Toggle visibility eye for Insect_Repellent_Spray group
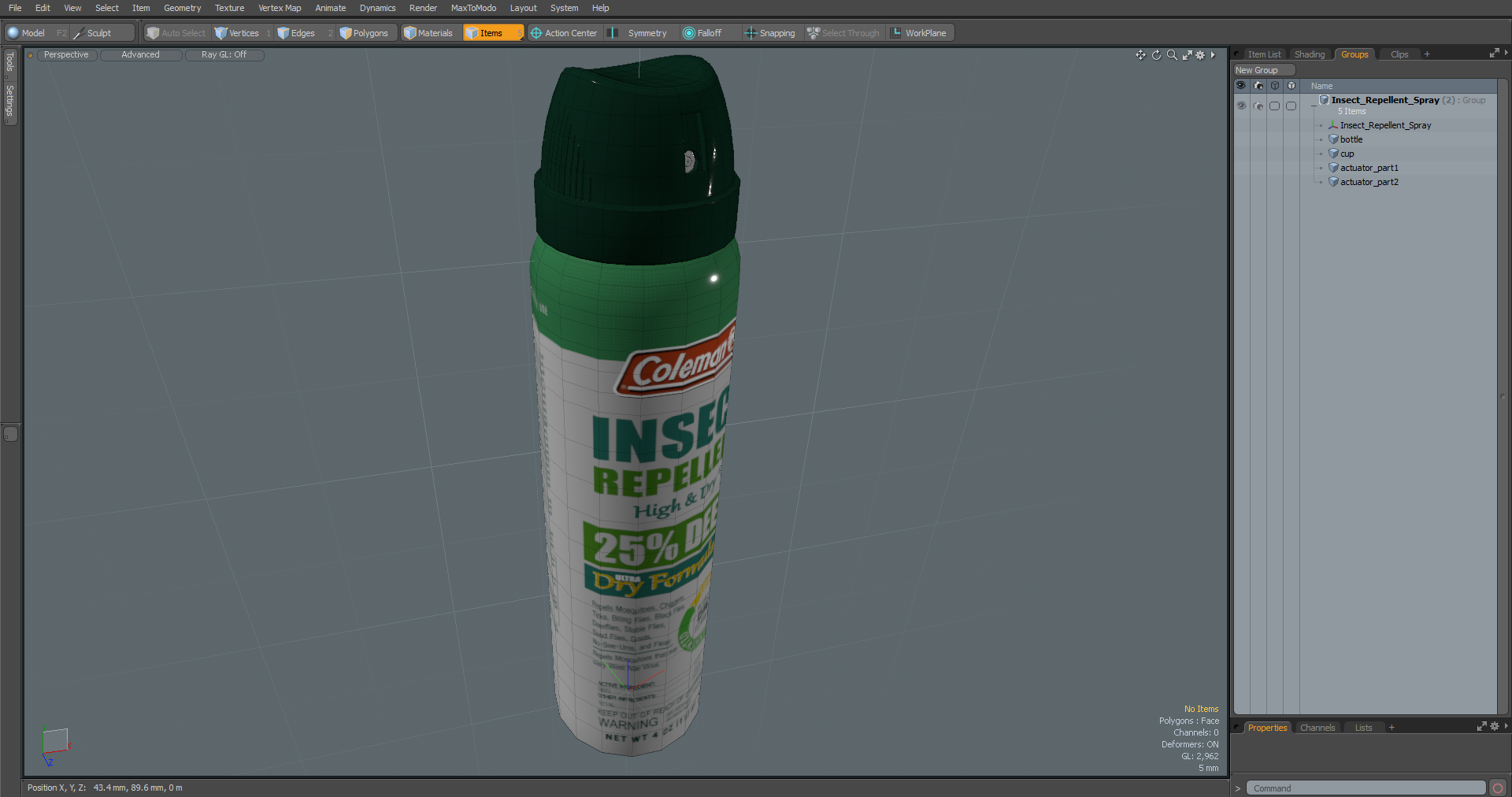This screenshot has height=797, width=1512. coord(1241,106)
